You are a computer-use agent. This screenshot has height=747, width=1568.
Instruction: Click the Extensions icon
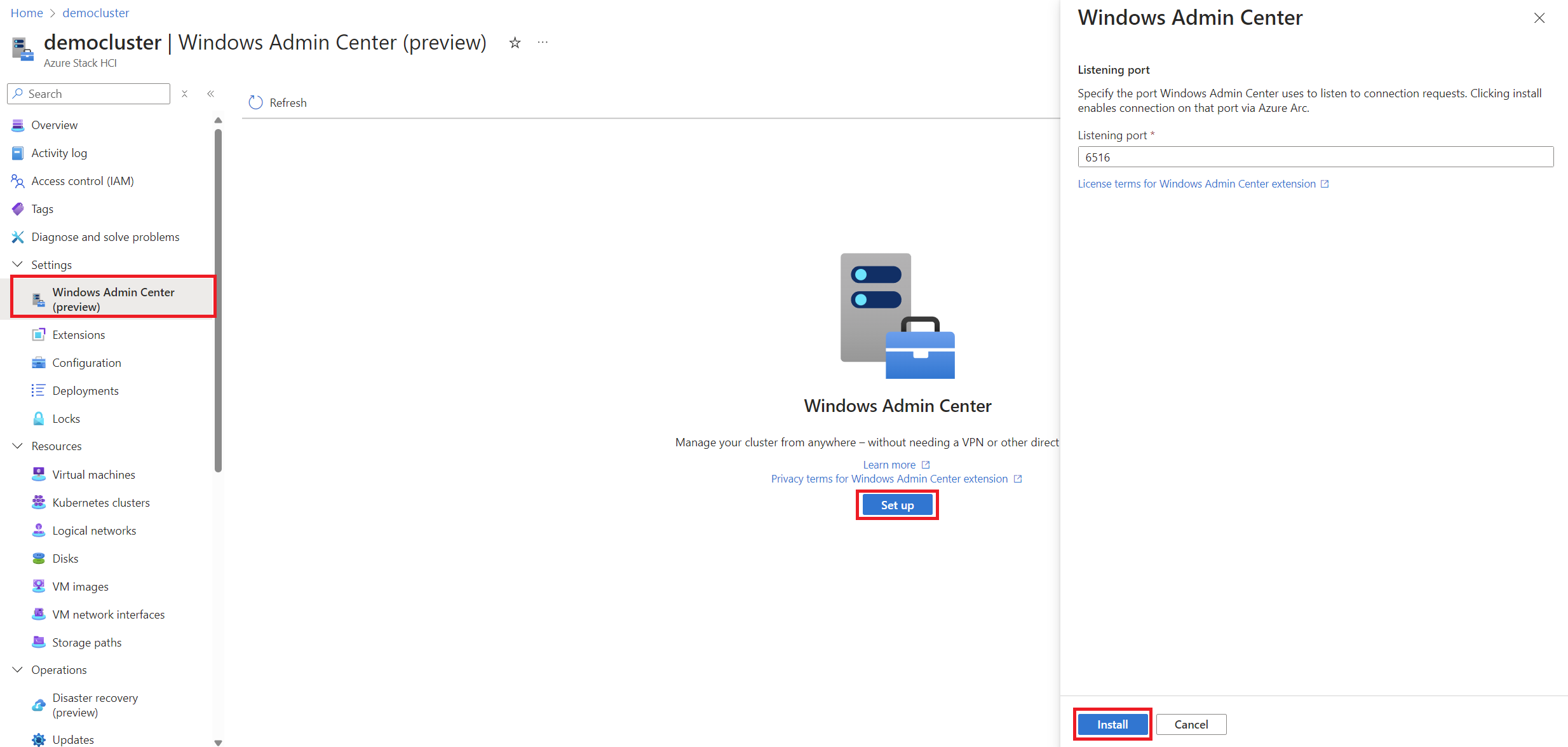point(39,335)
